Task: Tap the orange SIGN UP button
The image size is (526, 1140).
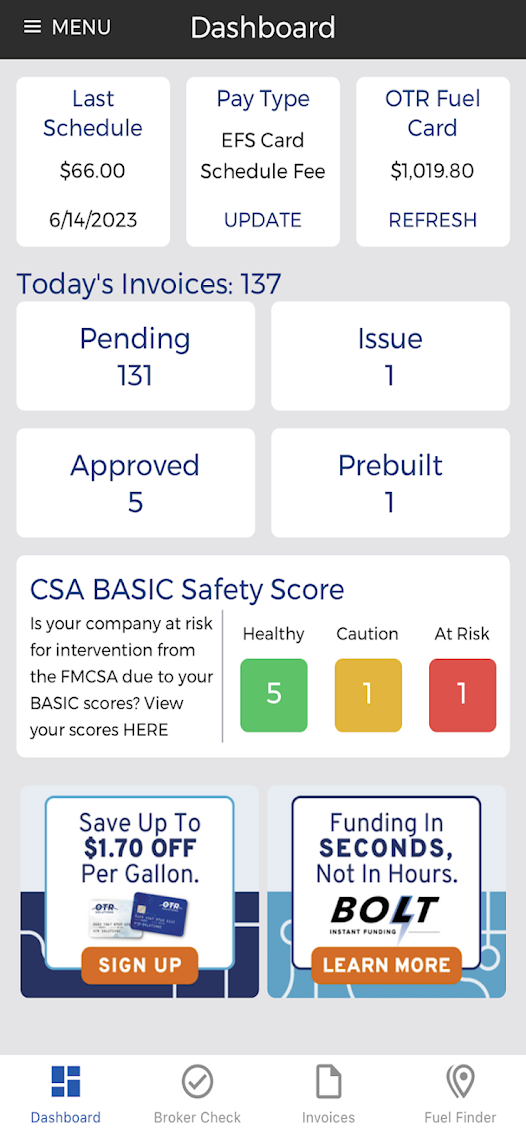Action: 140,965
